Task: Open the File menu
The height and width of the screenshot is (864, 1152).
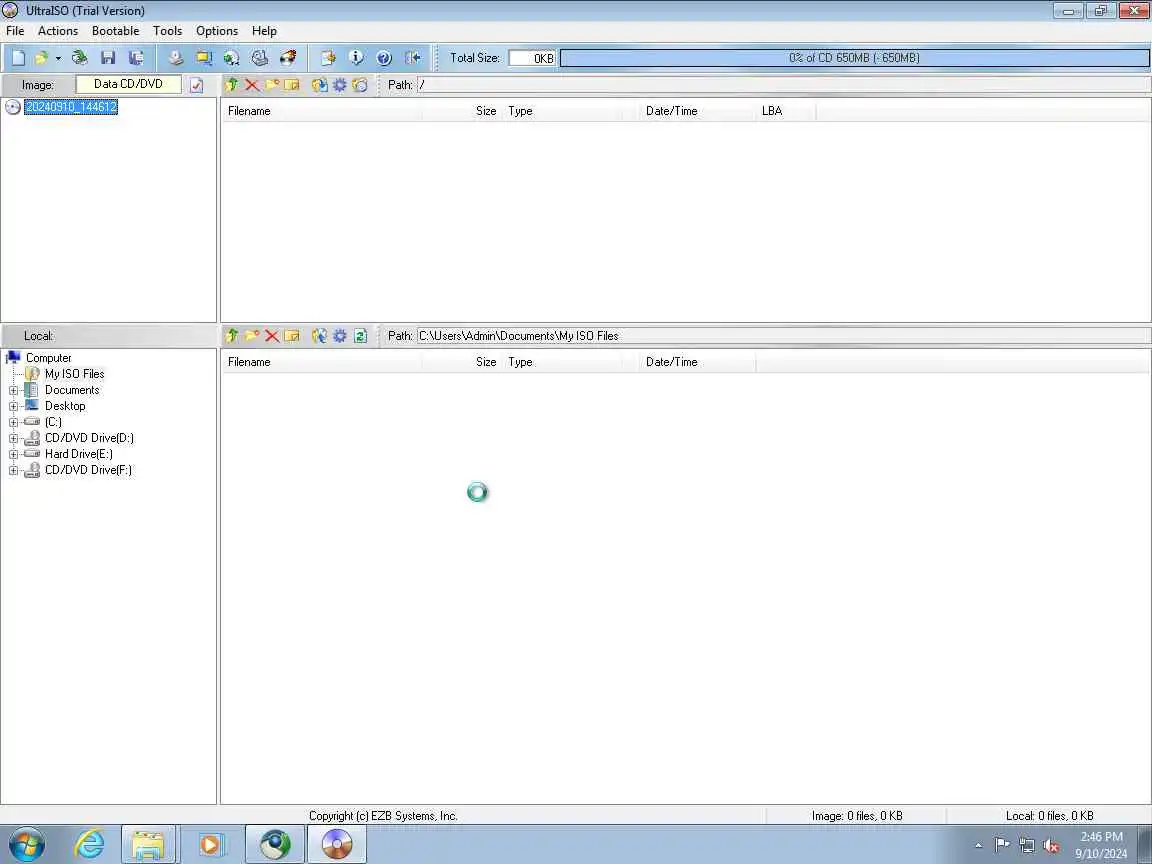Action: click(x=15, y=31)
